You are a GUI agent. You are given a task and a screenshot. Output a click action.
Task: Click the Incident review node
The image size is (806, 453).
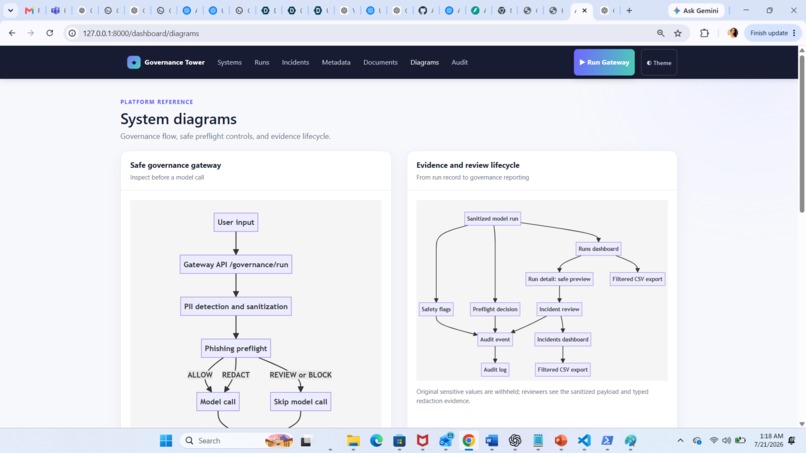click(559, 309)
